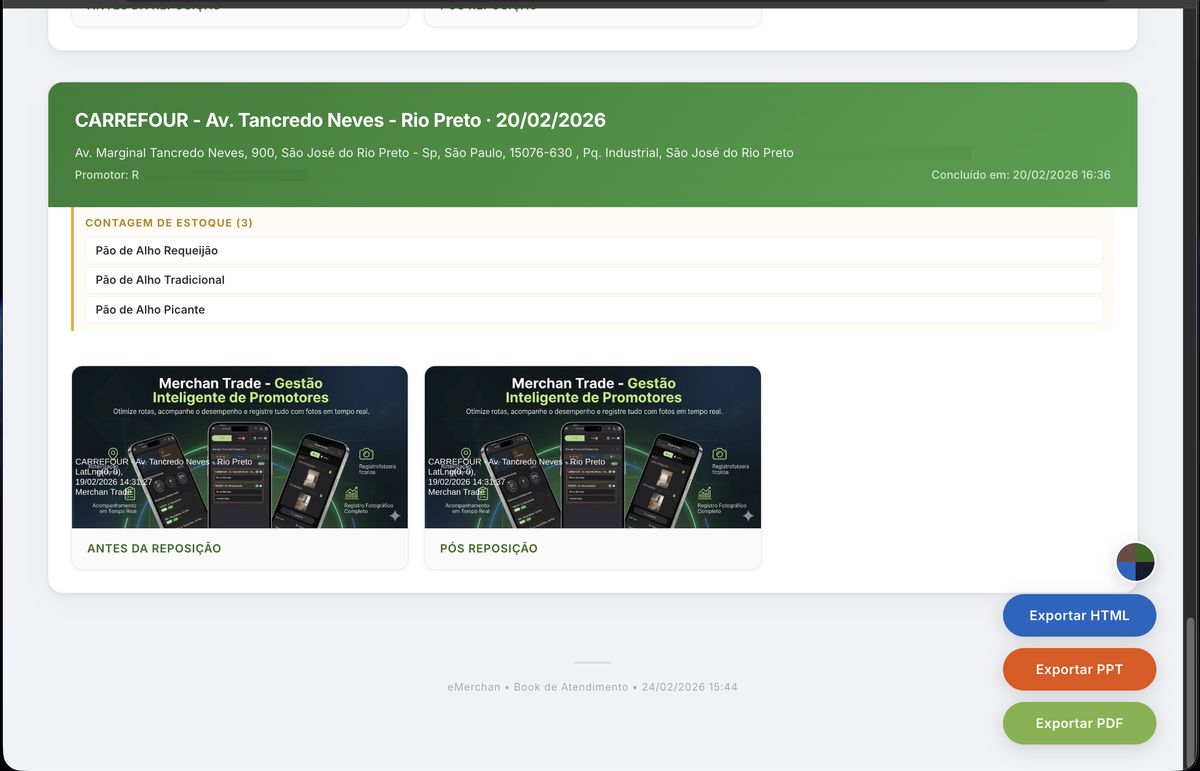Click the sparkle icon in the Antes da Reposição photo
This screenshot has width=1200, height=771.
pyautogui.click(x=395, y=516)
